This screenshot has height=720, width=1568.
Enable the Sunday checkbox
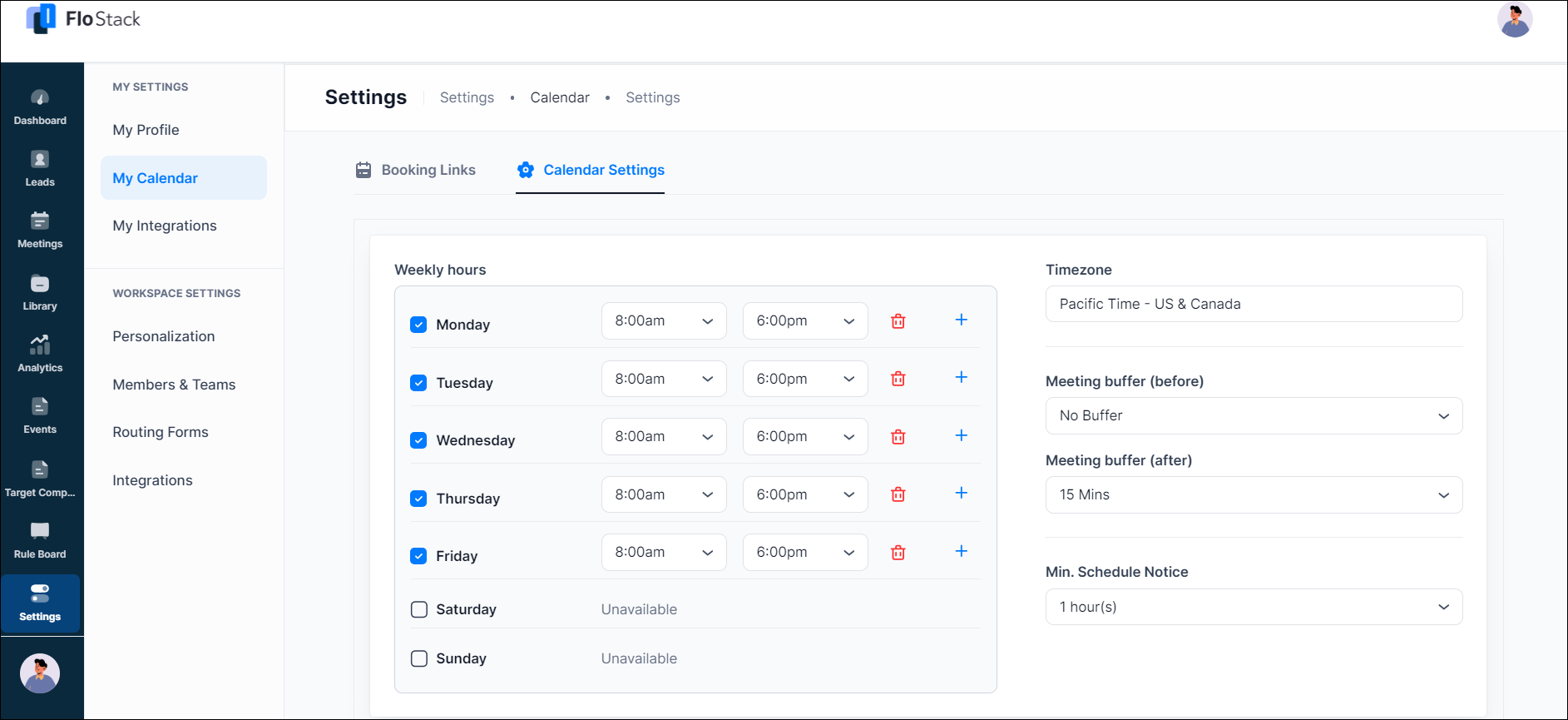tap(419, 658)
